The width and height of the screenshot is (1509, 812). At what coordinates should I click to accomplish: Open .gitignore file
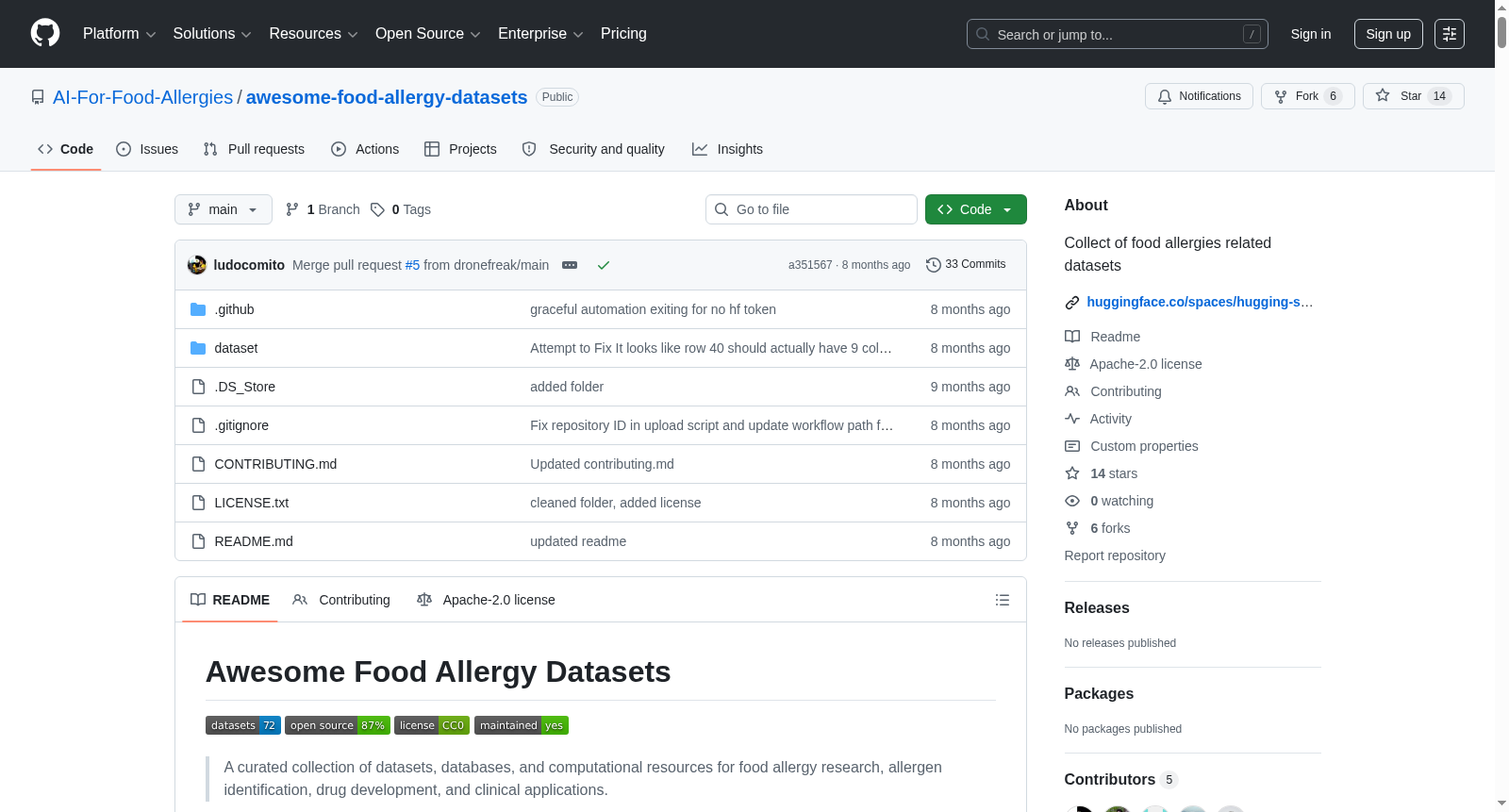[x=241, y=425]
